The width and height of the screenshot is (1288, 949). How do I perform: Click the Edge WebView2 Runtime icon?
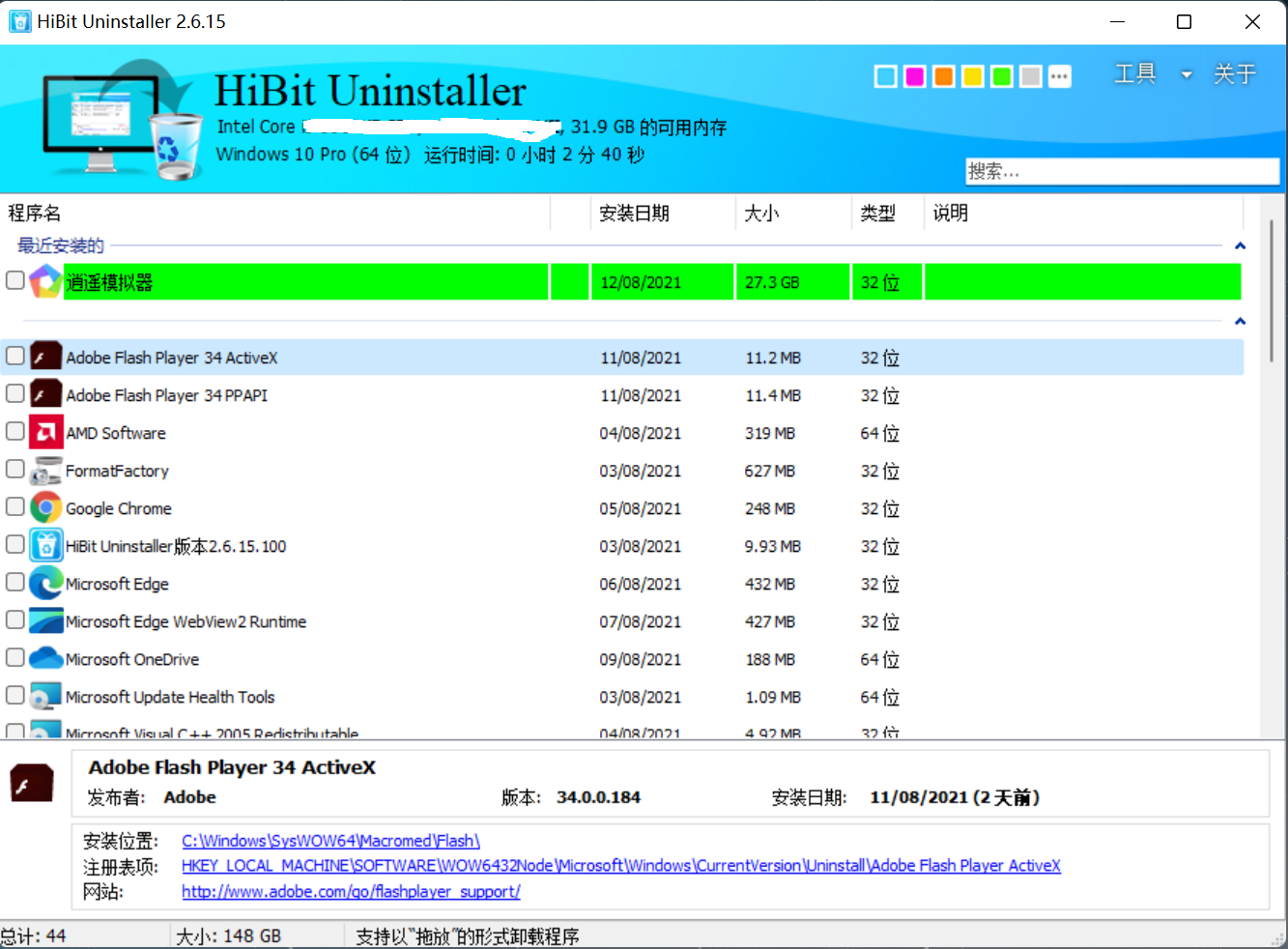click(45, 620)
